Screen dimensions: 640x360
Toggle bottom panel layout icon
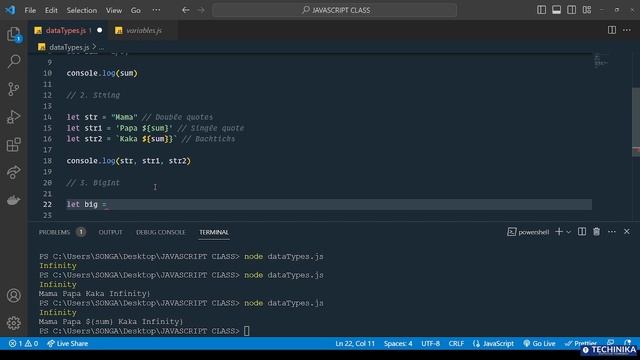click(x=556, y=10)
